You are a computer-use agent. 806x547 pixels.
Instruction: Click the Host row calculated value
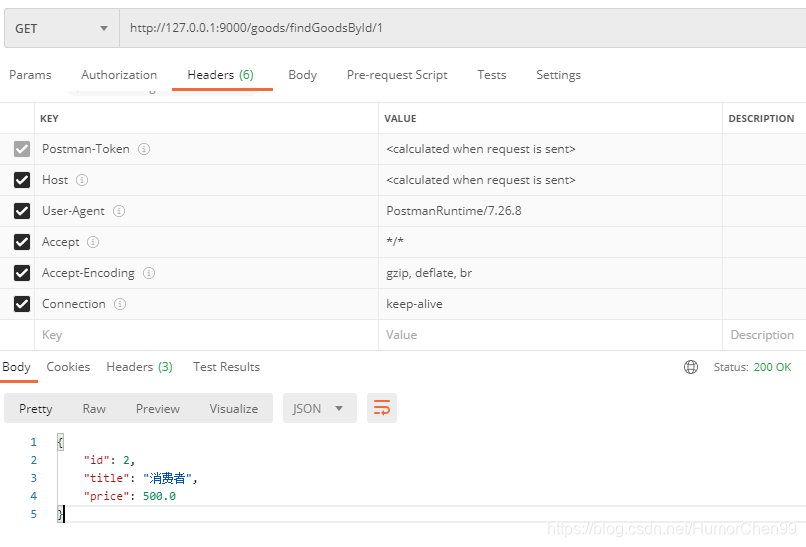pos(481,180)
